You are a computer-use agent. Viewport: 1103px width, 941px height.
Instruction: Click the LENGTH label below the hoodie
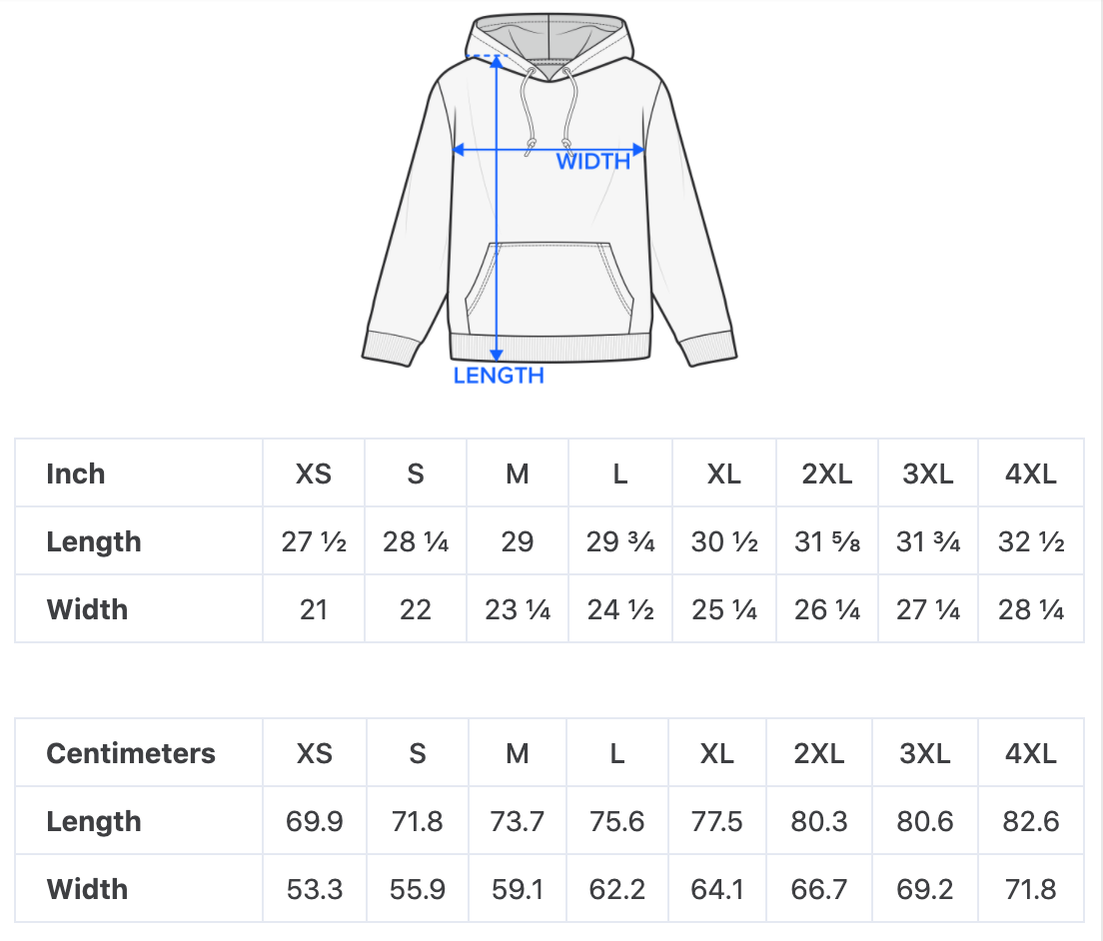[498, 376]
